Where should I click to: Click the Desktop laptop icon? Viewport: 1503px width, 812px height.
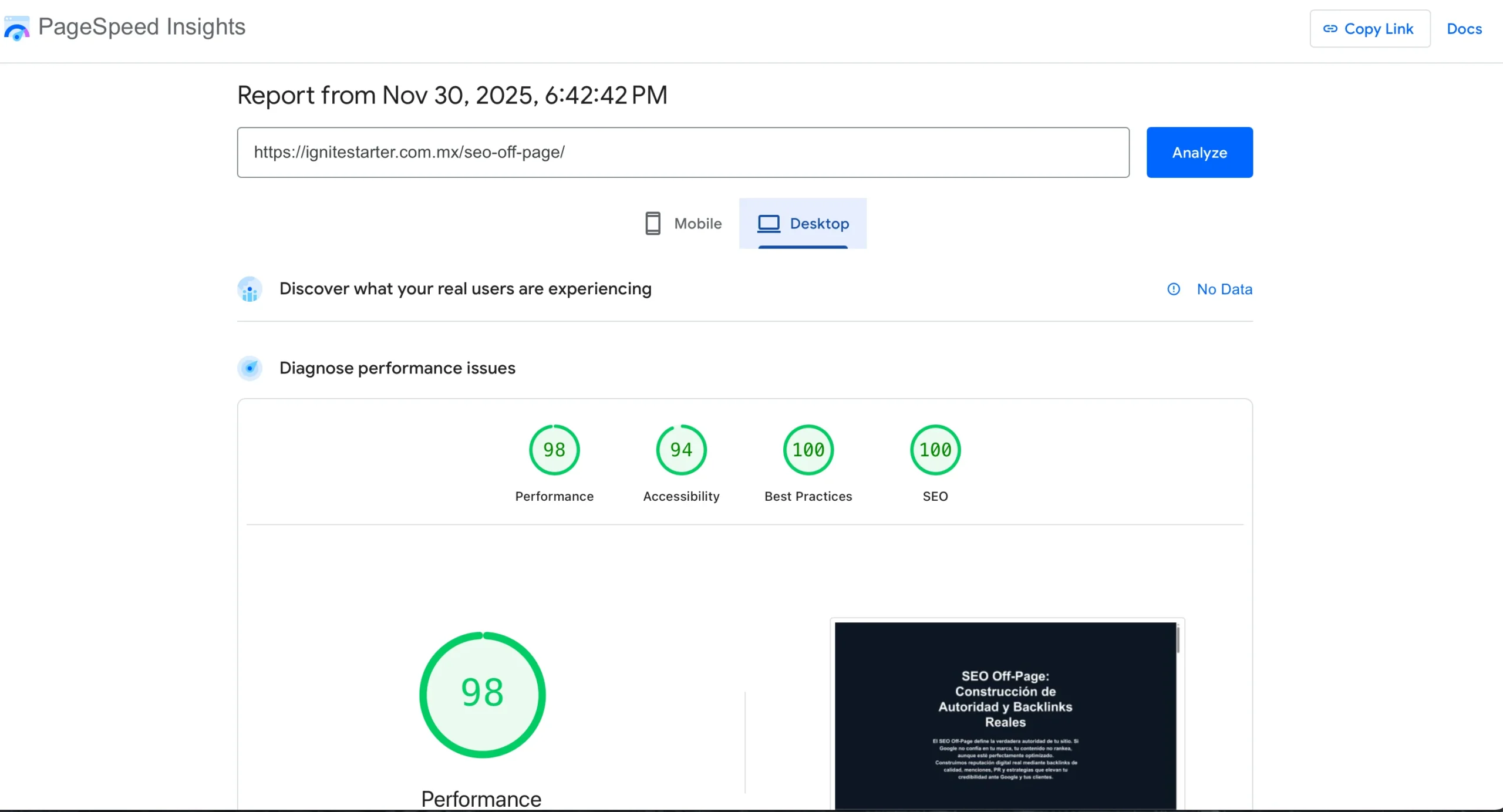point(769,223)
